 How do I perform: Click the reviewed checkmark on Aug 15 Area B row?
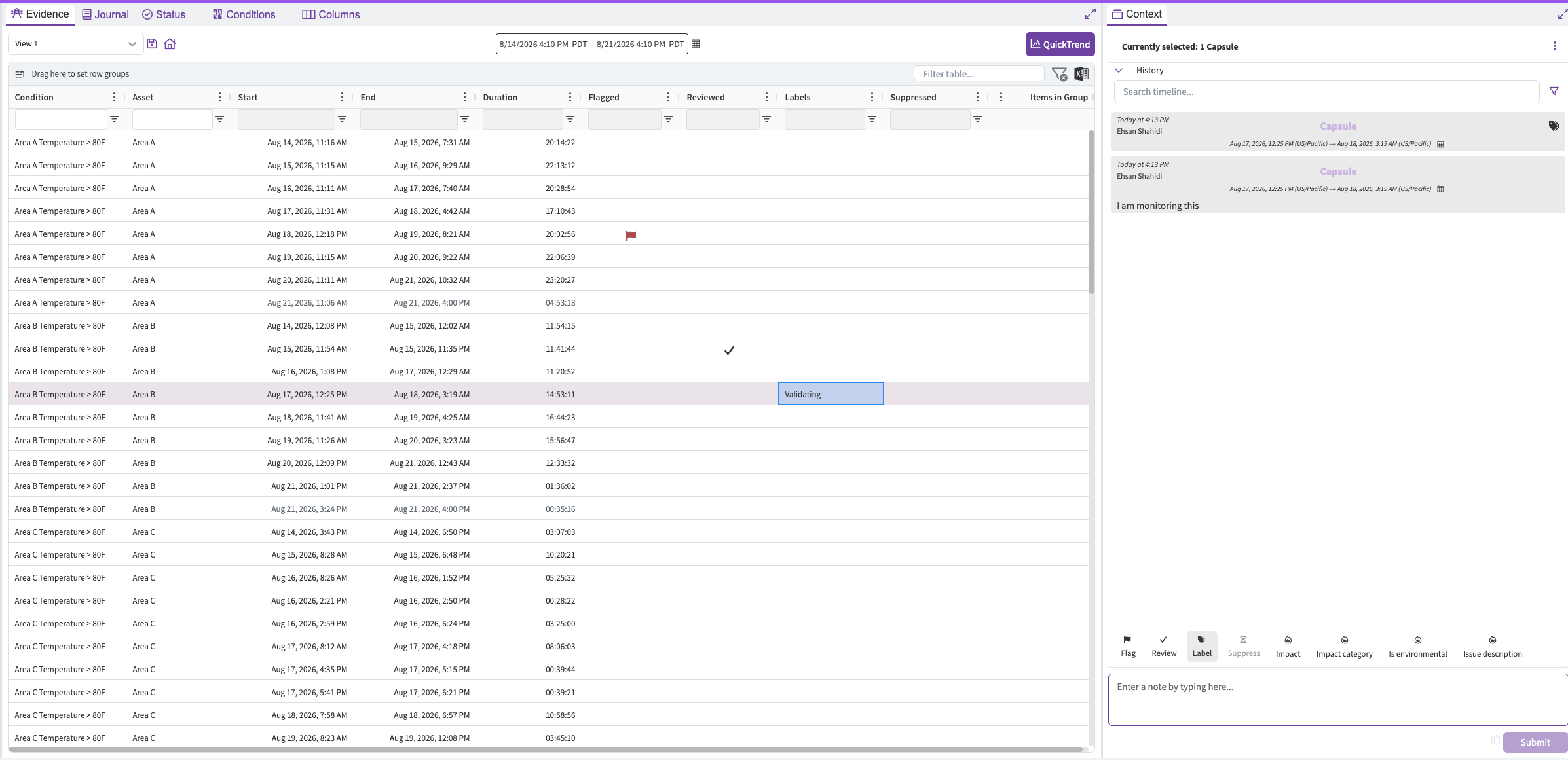point(729,350)
